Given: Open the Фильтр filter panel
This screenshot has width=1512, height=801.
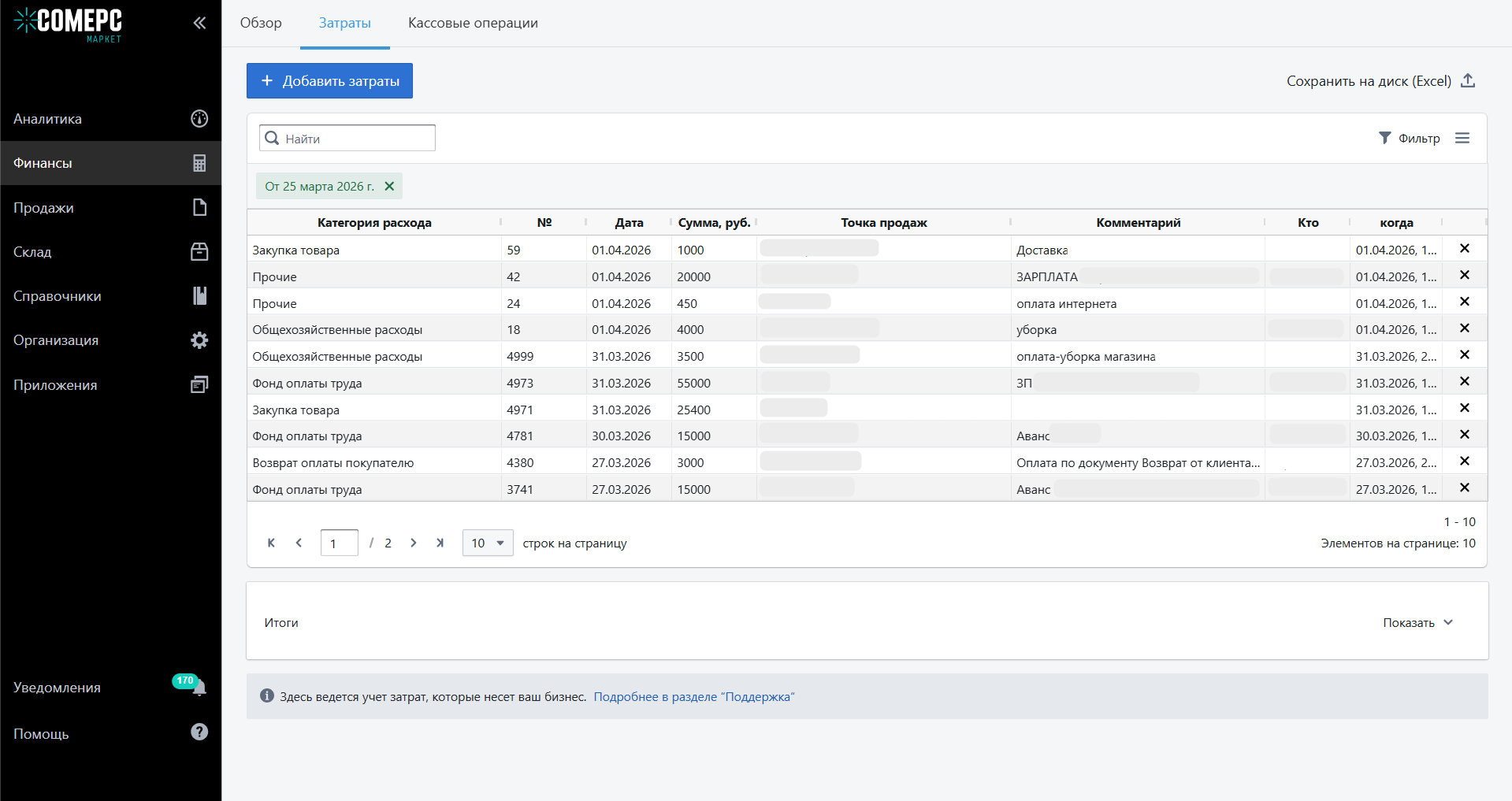Looking at the screenshot, I should point(1410,139).
